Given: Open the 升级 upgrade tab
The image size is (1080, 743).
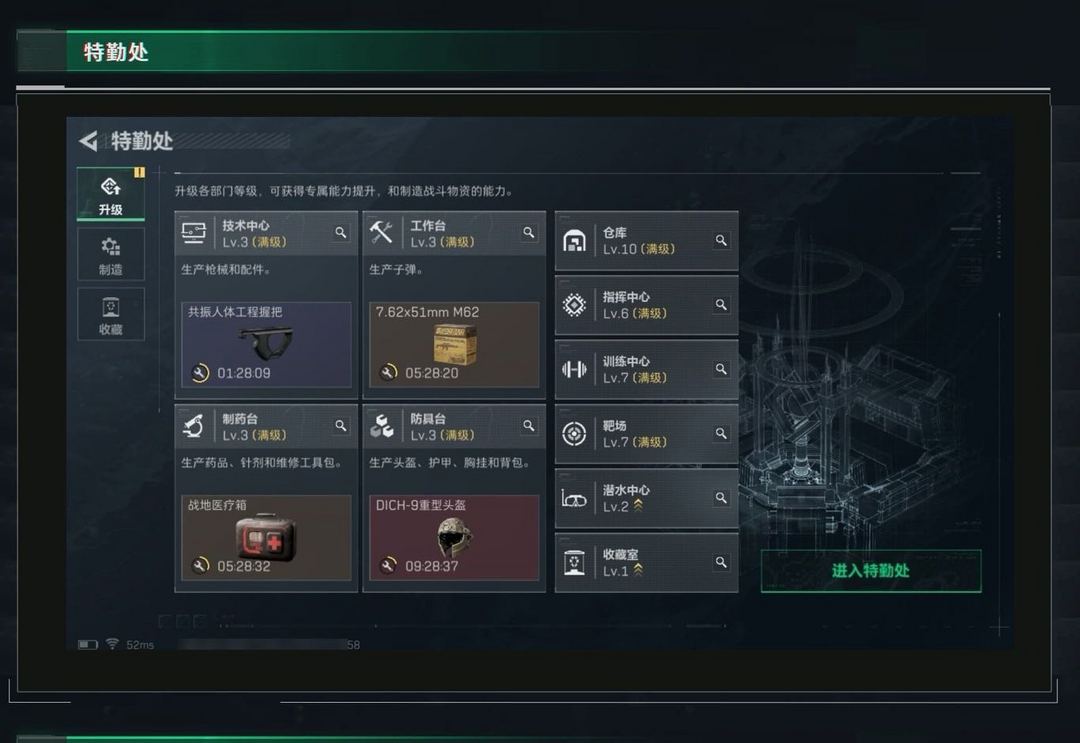Looking at the screenshot, I should tap(111, 194).
